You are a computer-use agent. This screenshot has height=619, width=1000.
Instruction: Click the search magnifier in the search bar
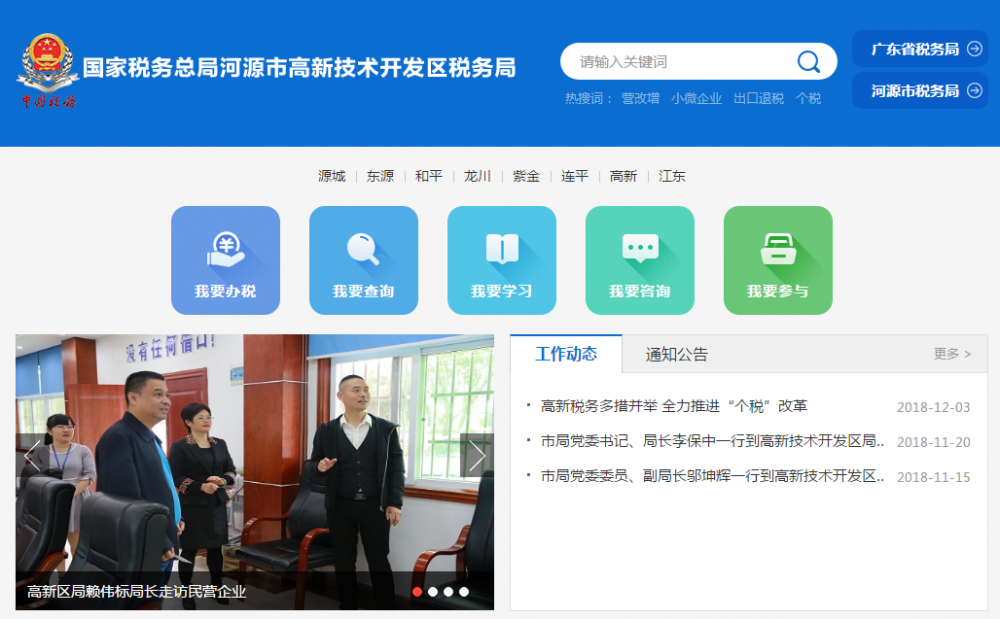808,61
